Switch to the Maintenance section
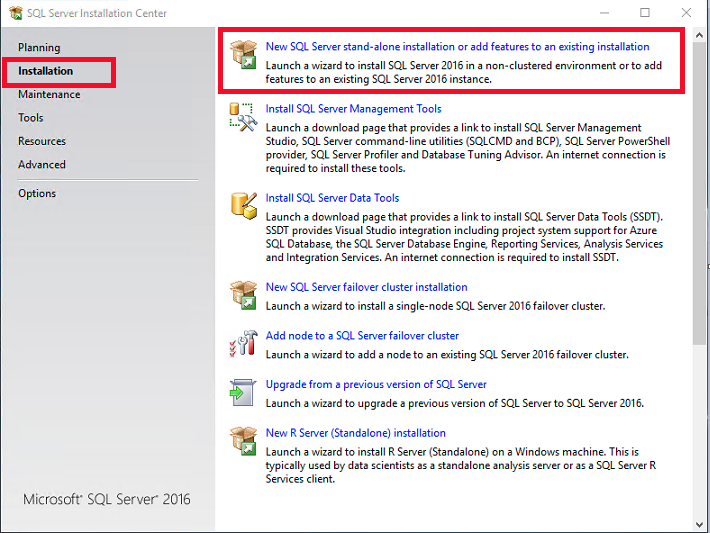Image resolution: width=710 pixels, height=533 pixels. (49, 94)
